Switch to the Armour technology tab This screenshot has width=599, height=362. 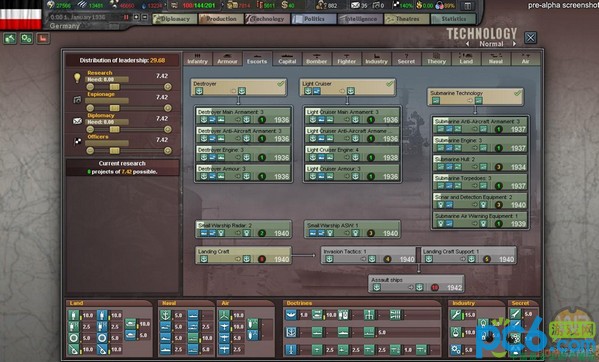tap(227, 59)
